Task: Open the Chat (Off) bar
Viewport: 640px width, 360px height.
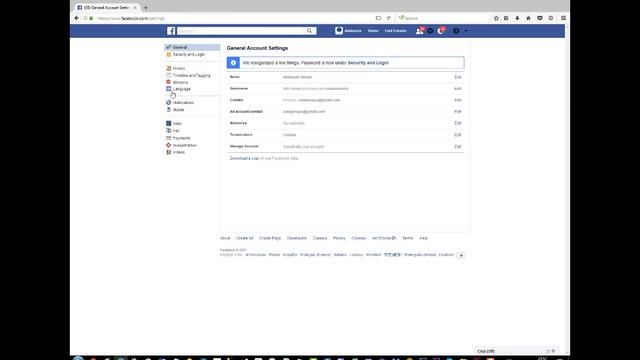Action: coord(516,351)
